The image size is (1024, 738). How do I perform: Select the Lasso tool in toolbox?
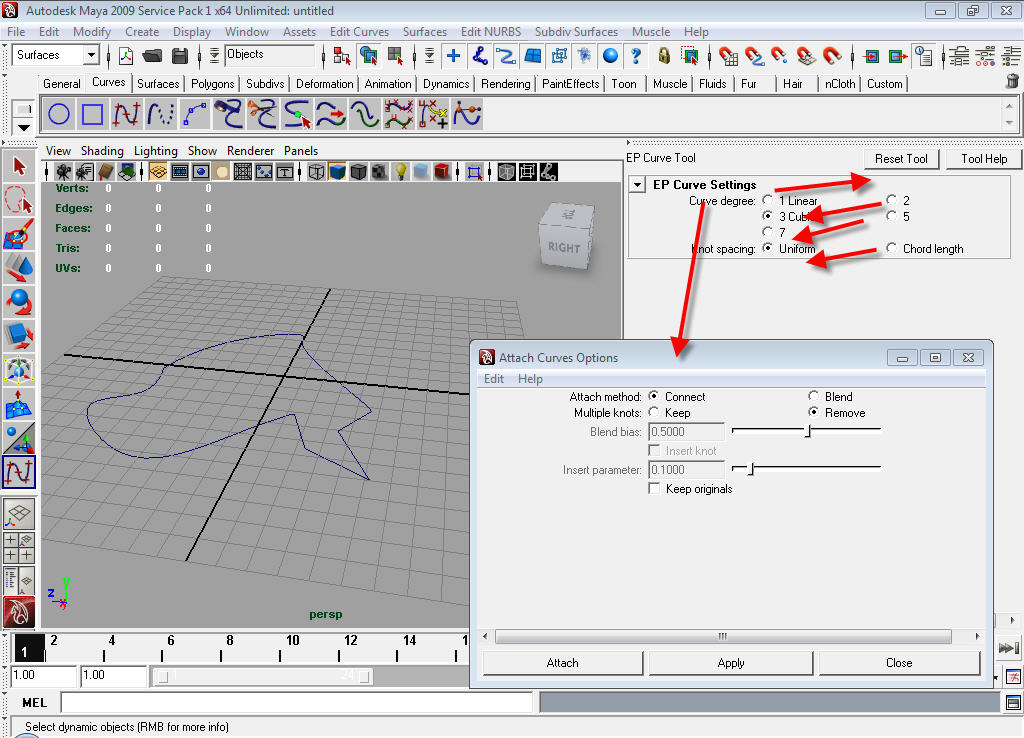(19, 201)
